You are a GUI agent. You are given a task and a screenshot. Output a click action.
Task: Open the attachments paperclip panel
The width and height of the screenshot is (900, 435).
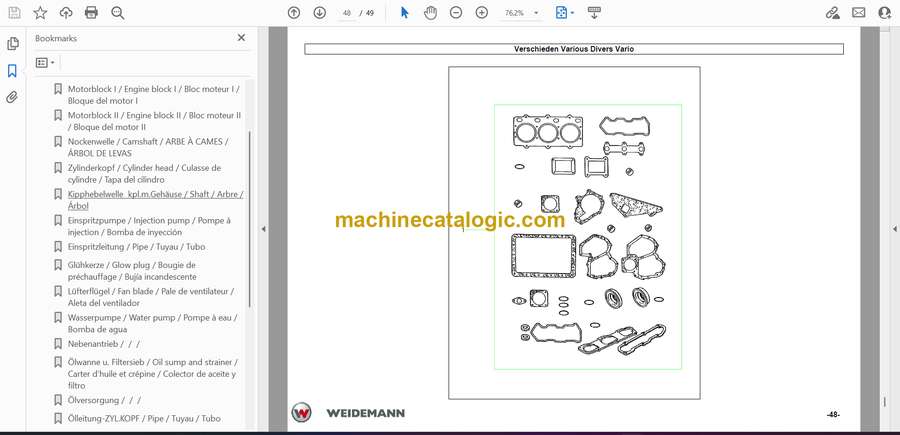pyautogui.click(x=12, y=97)
